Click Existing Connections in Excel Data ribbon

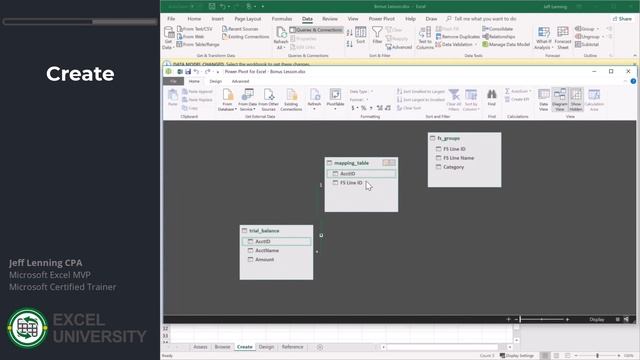tap(245, 37)
